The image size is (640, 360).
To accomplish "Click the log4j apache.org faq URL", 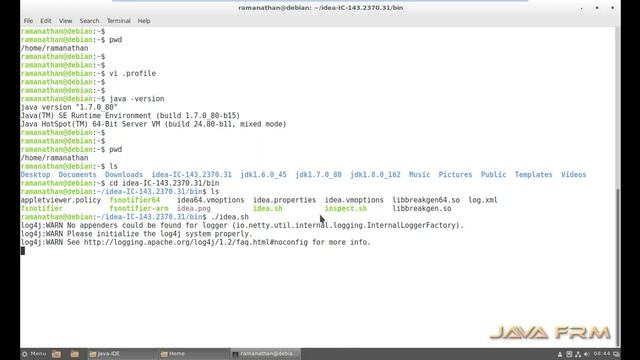I will pos(196,242).
